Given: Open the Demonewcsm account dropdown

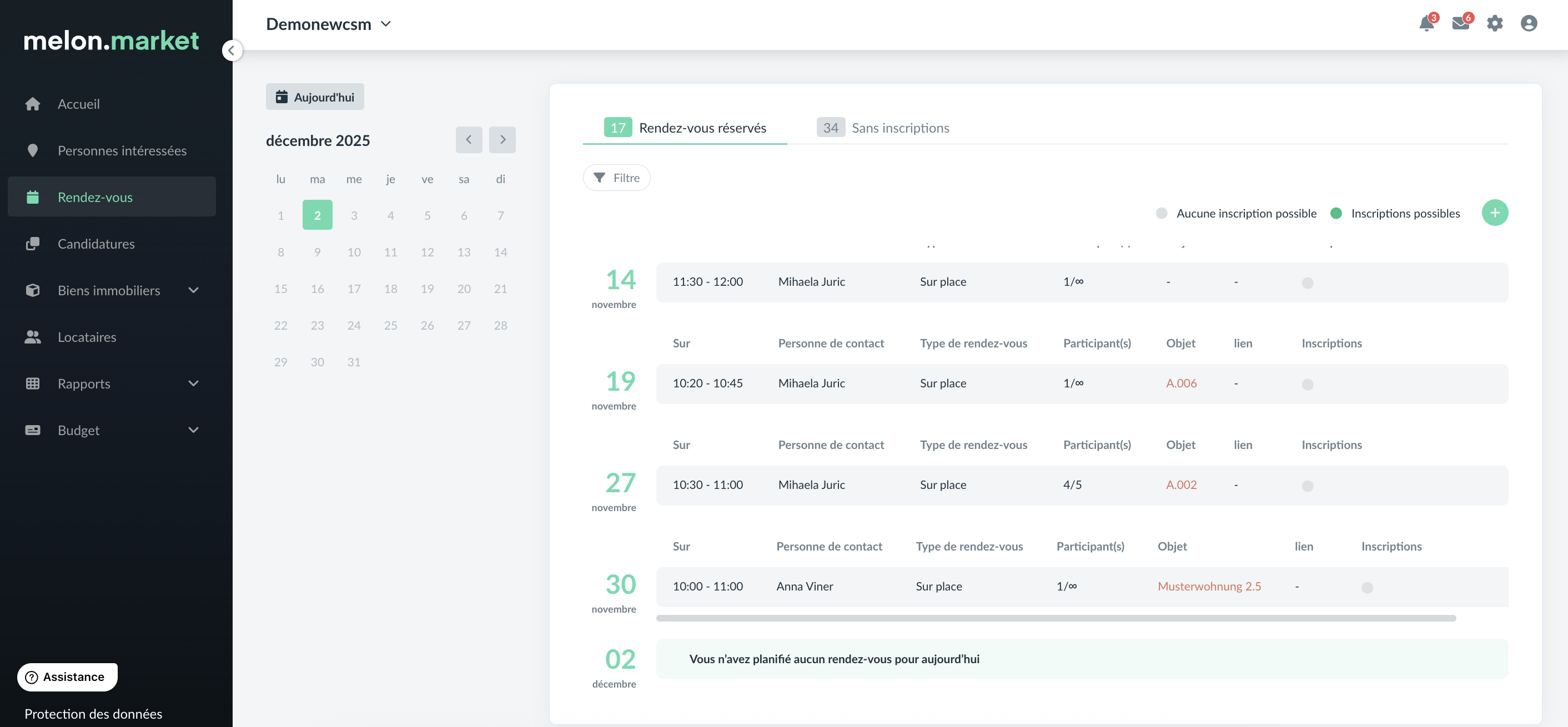Looking at the screenshot, I should tap(329, 24).
